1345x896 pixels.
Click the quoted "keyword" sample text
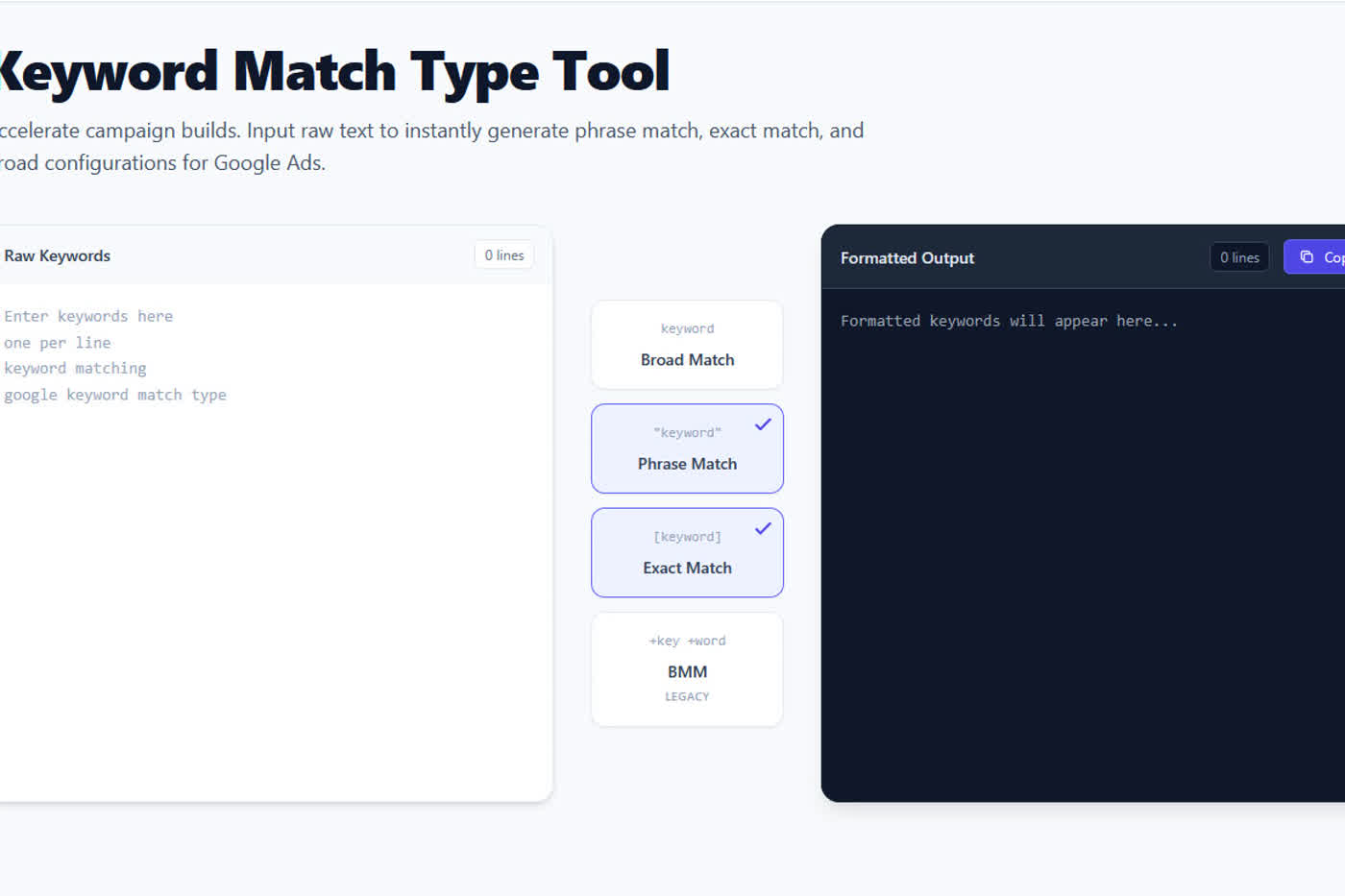click(x=687, y=433)
